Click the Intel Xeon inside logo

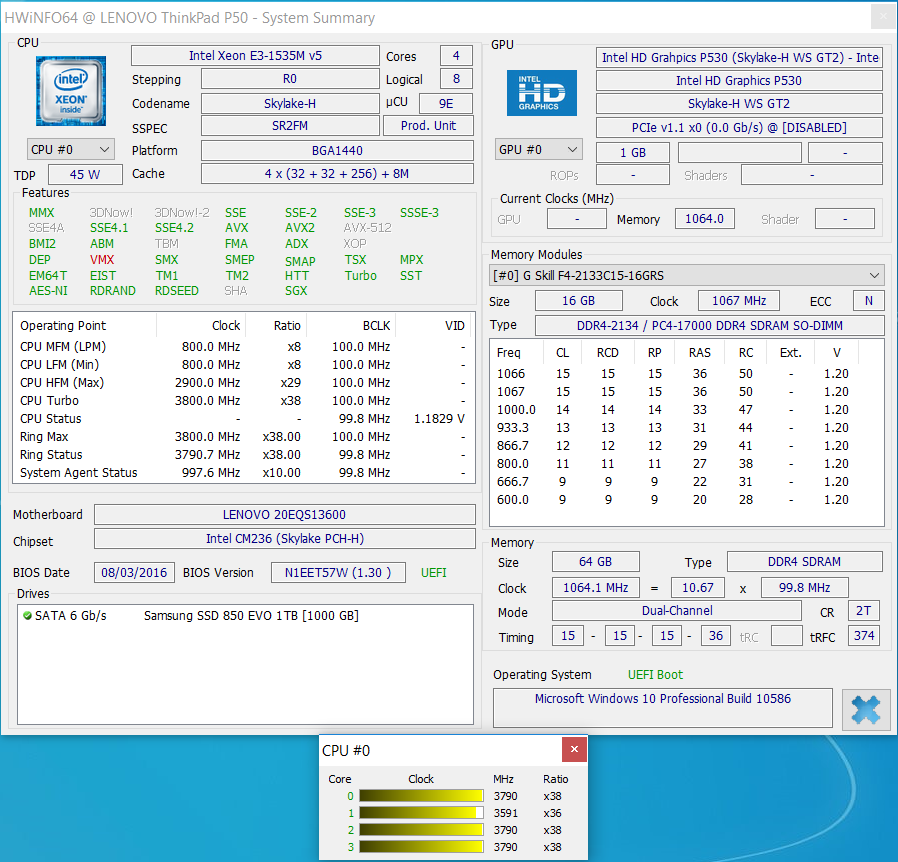[x=71, y=90]
